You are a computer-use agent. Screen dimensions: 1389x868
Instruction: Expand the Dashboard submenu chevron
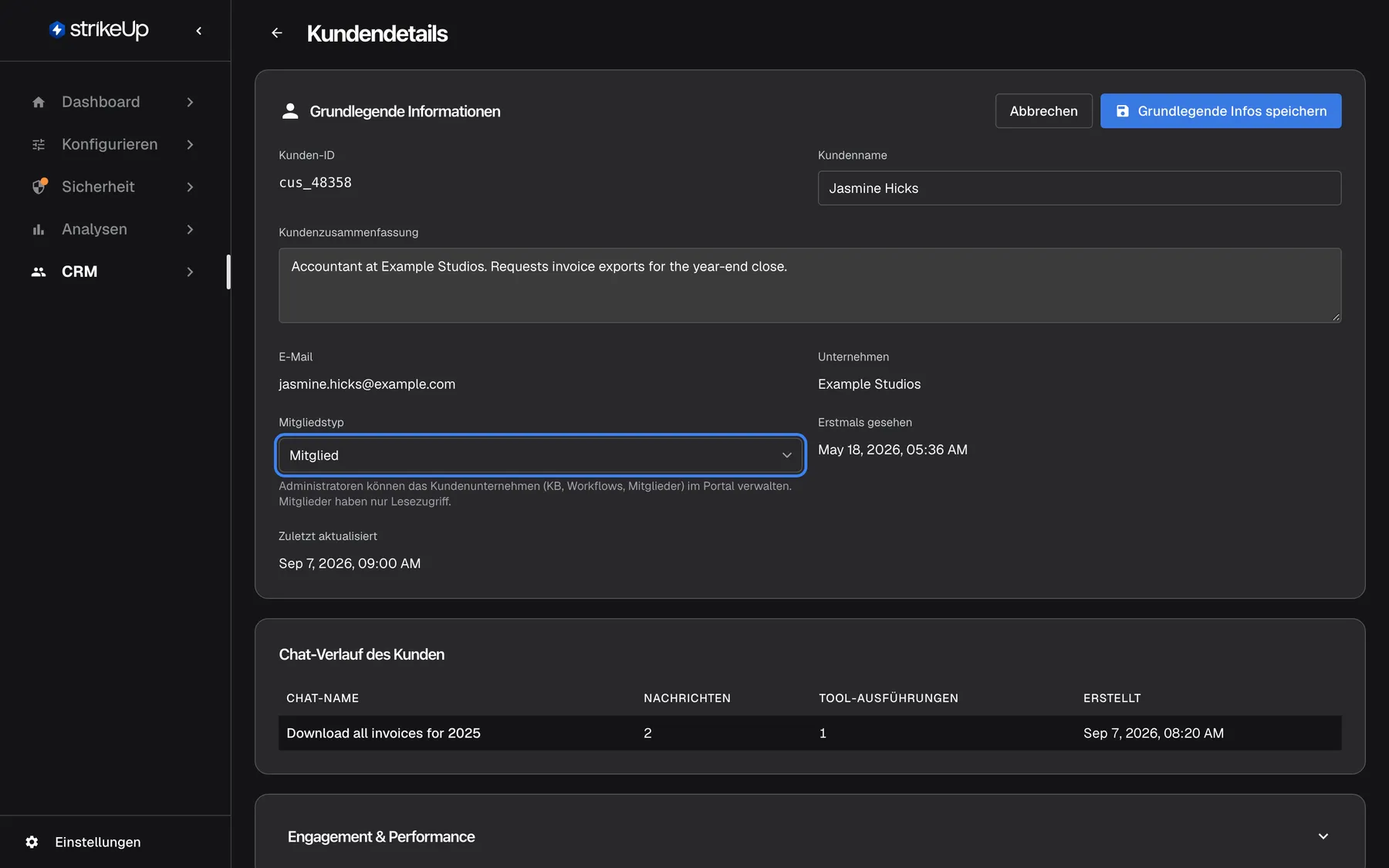(190, 102)
